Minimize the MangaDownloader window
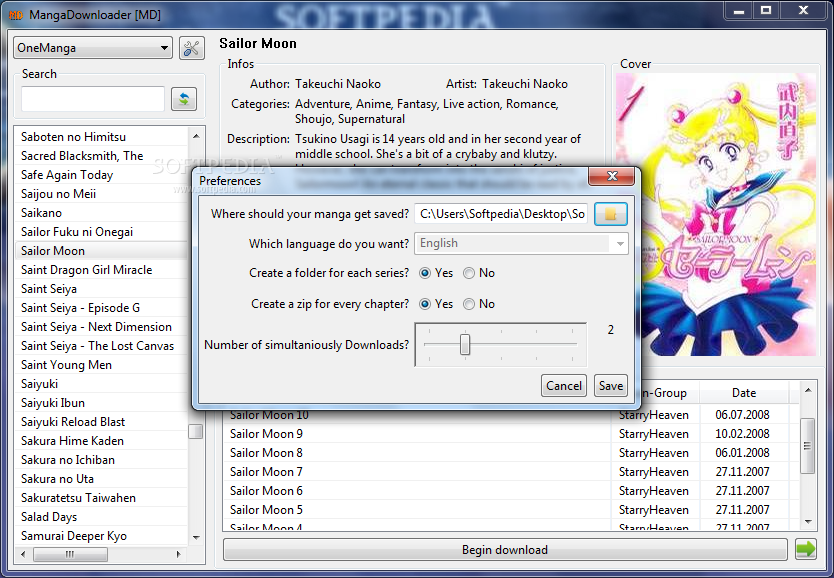Viewport: 834px width, 578px height. 739,10
